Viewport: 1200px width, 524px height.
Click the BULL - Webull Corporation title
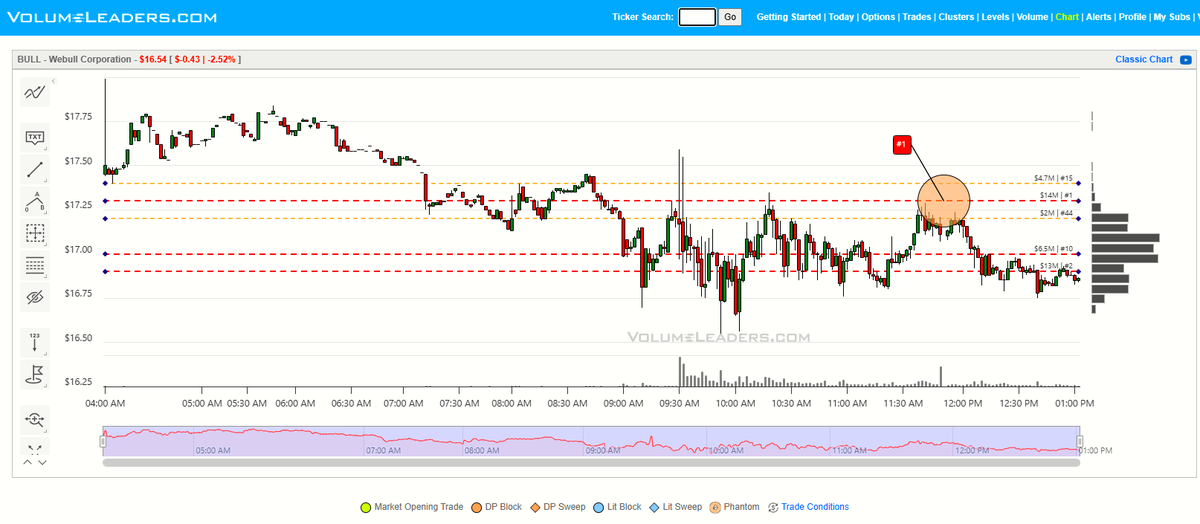(x=75, y=60)
